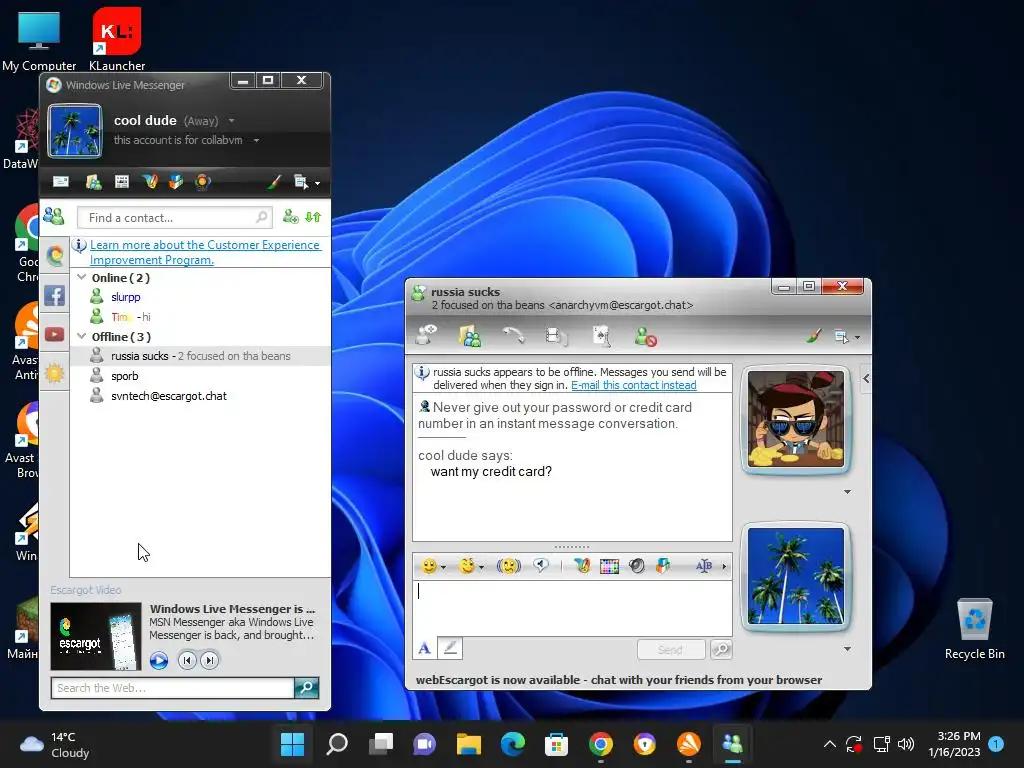1024x768 pixels.
Task: Click E-mail this contact instead link
Action: coord(633,385)
